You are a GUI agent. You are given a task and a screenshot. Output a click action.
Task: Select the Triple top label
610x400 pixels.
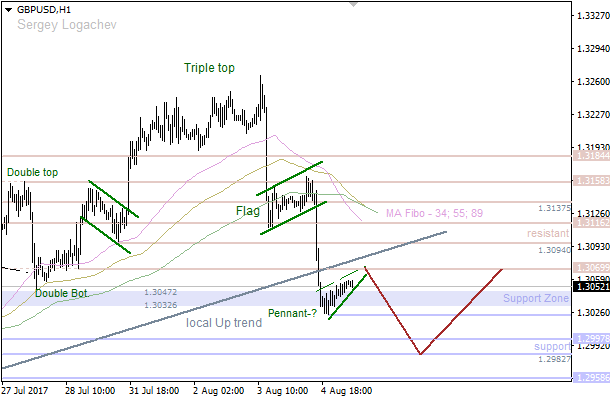tap(209, 68)
